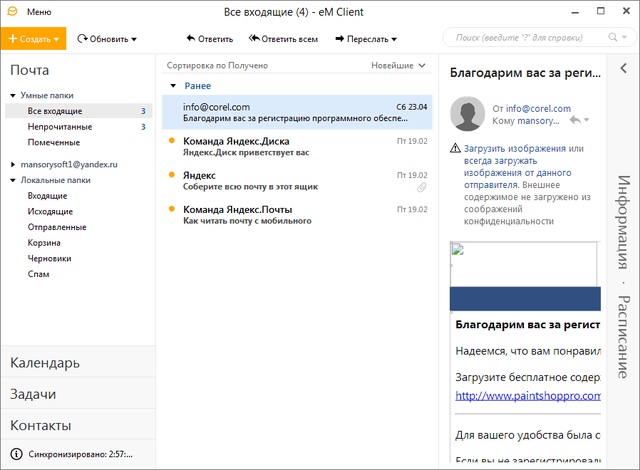The width and height of the screenshot is (640, 470).
Task: Open the Информация sidebar tab
Action: pos(623,222)
